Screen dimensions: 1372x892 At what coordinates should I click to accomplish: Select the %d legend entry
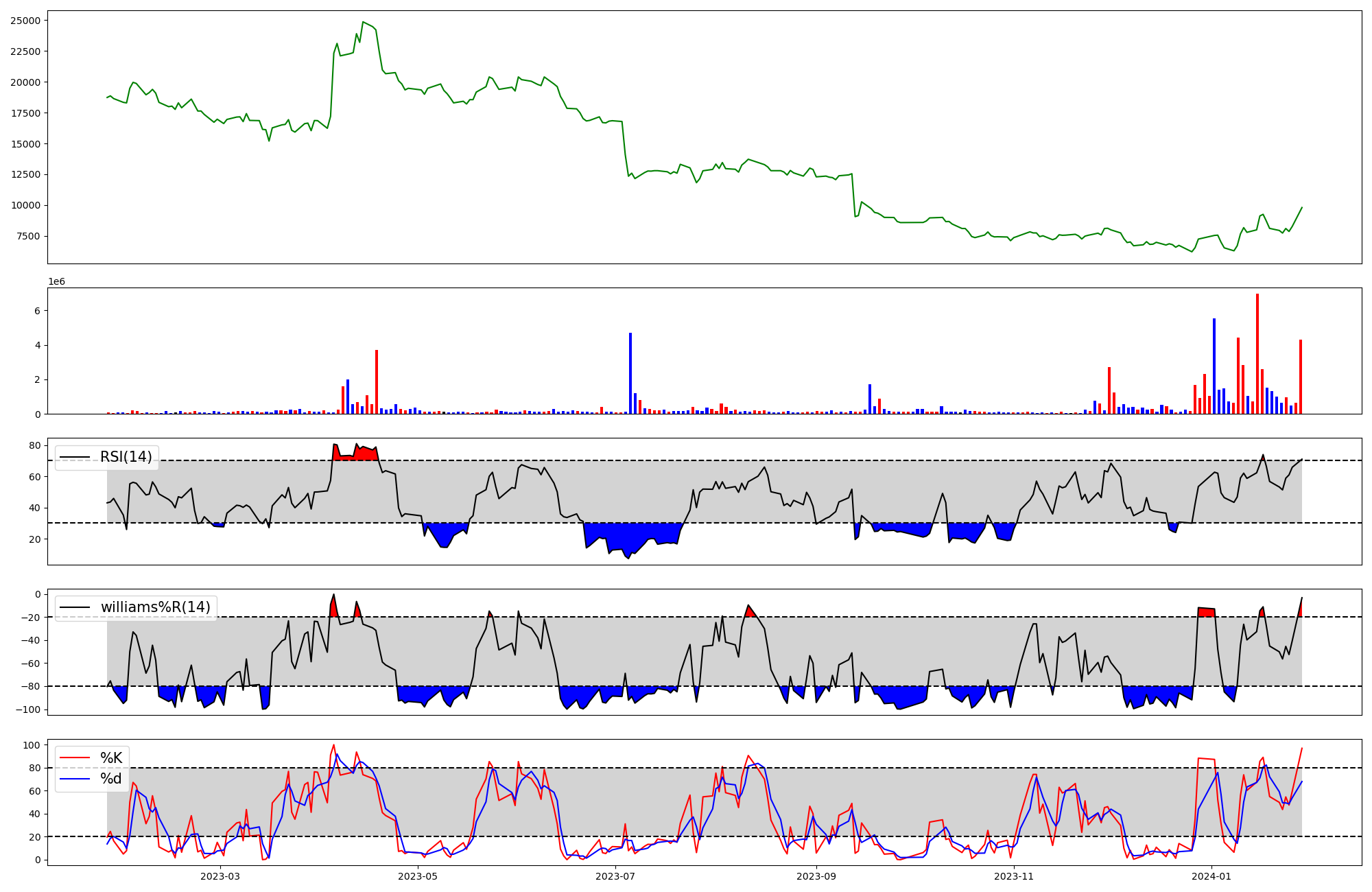[111, 778]
